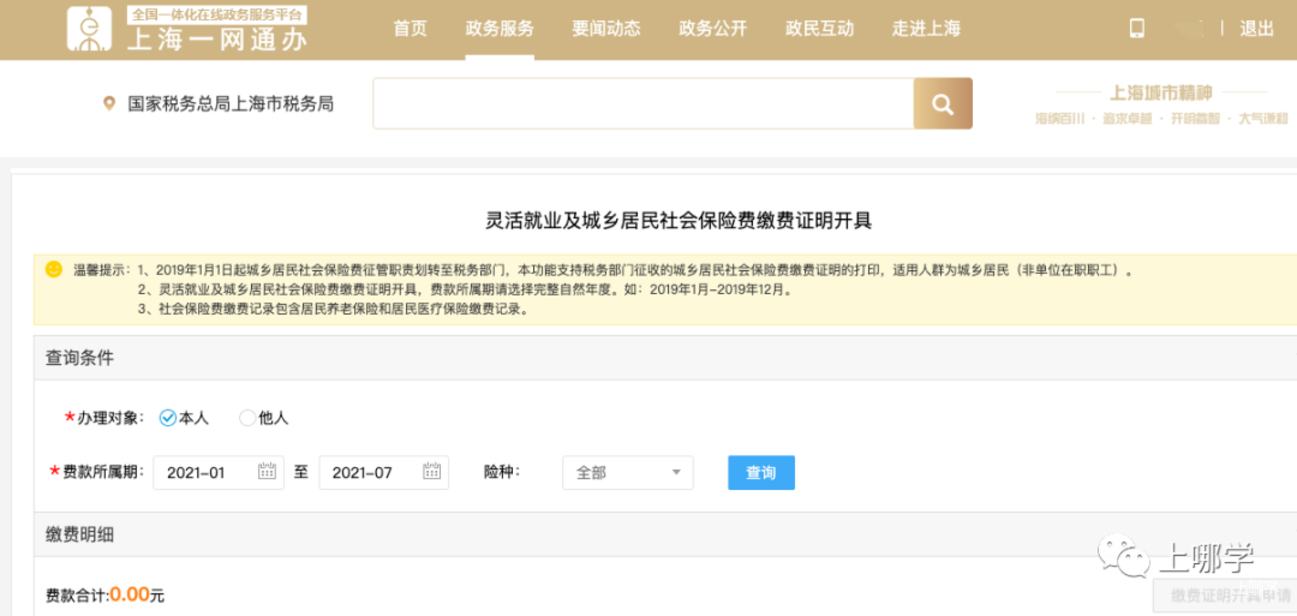Open calendar icon for start date 2021-01
The width and height of the screenshot is (1297, 616).
[x=267, y=472]
